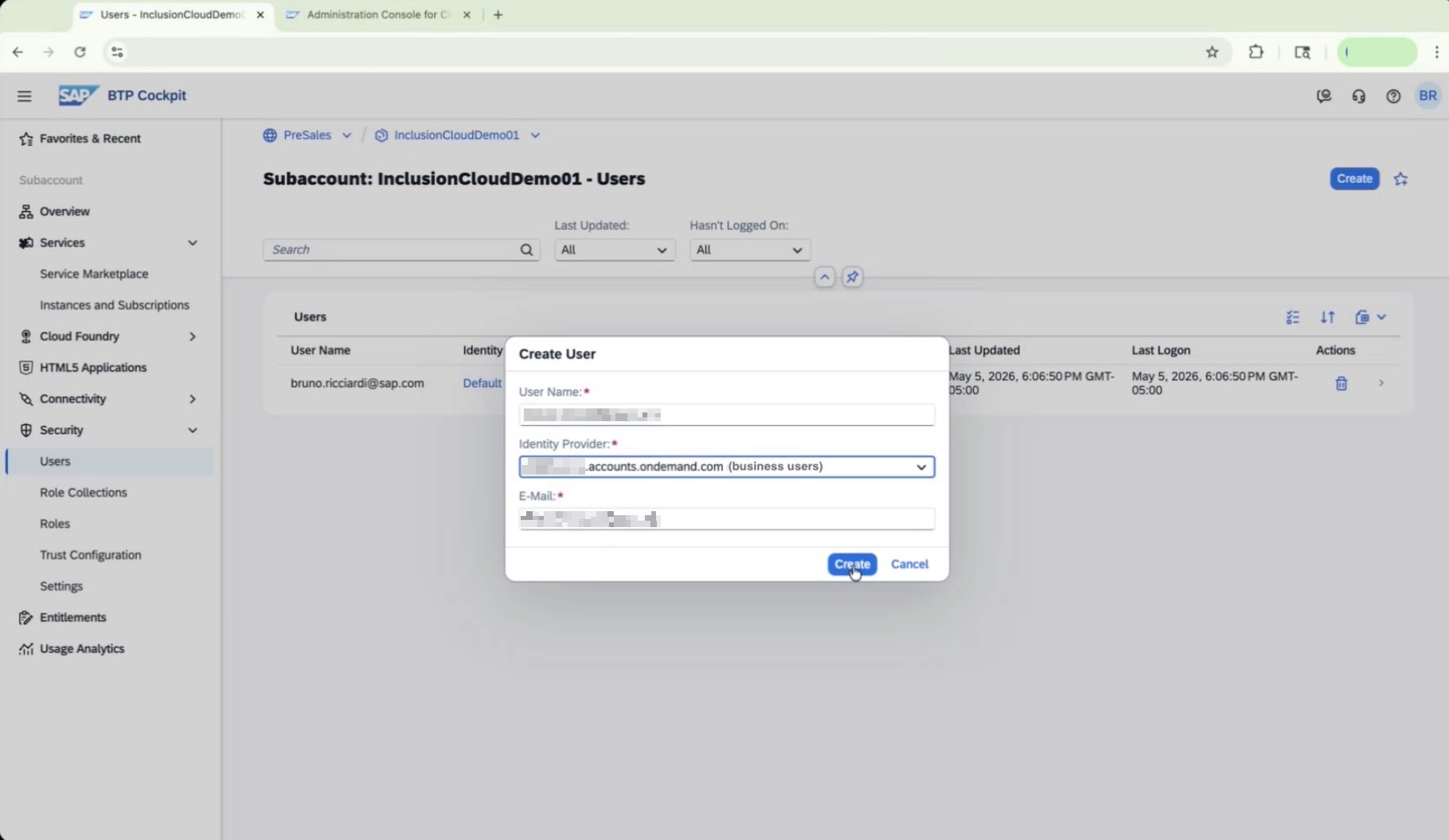Collapse the filter header arrow
This screenshot has width=1449, height=840.
coord(825,277)
